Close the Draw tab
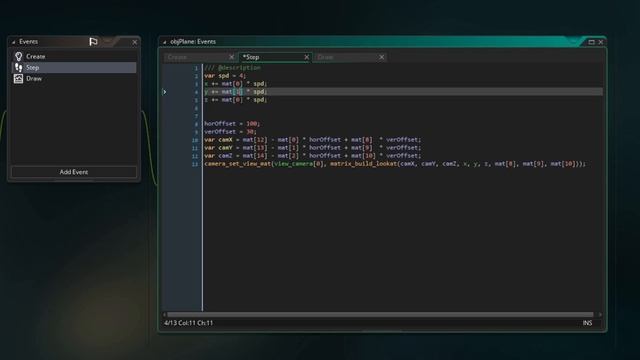 382,57
